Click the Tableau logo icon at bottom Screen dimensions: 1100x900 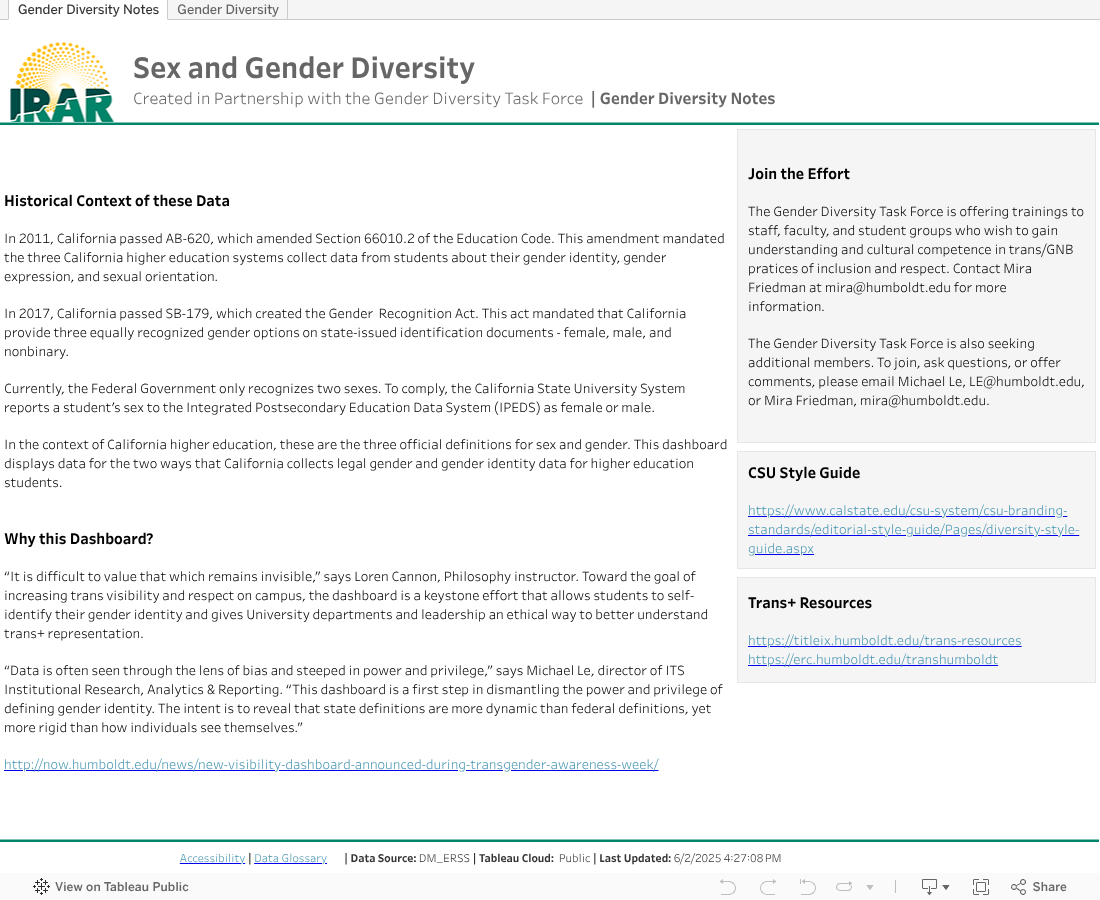(x=41, y=887)
